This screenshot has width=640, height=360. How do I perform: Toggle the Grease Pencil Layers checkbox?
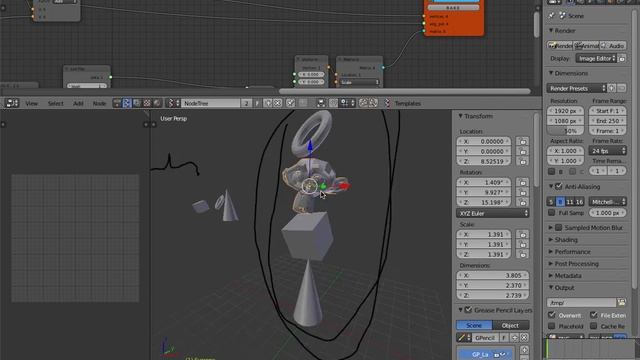468,310
